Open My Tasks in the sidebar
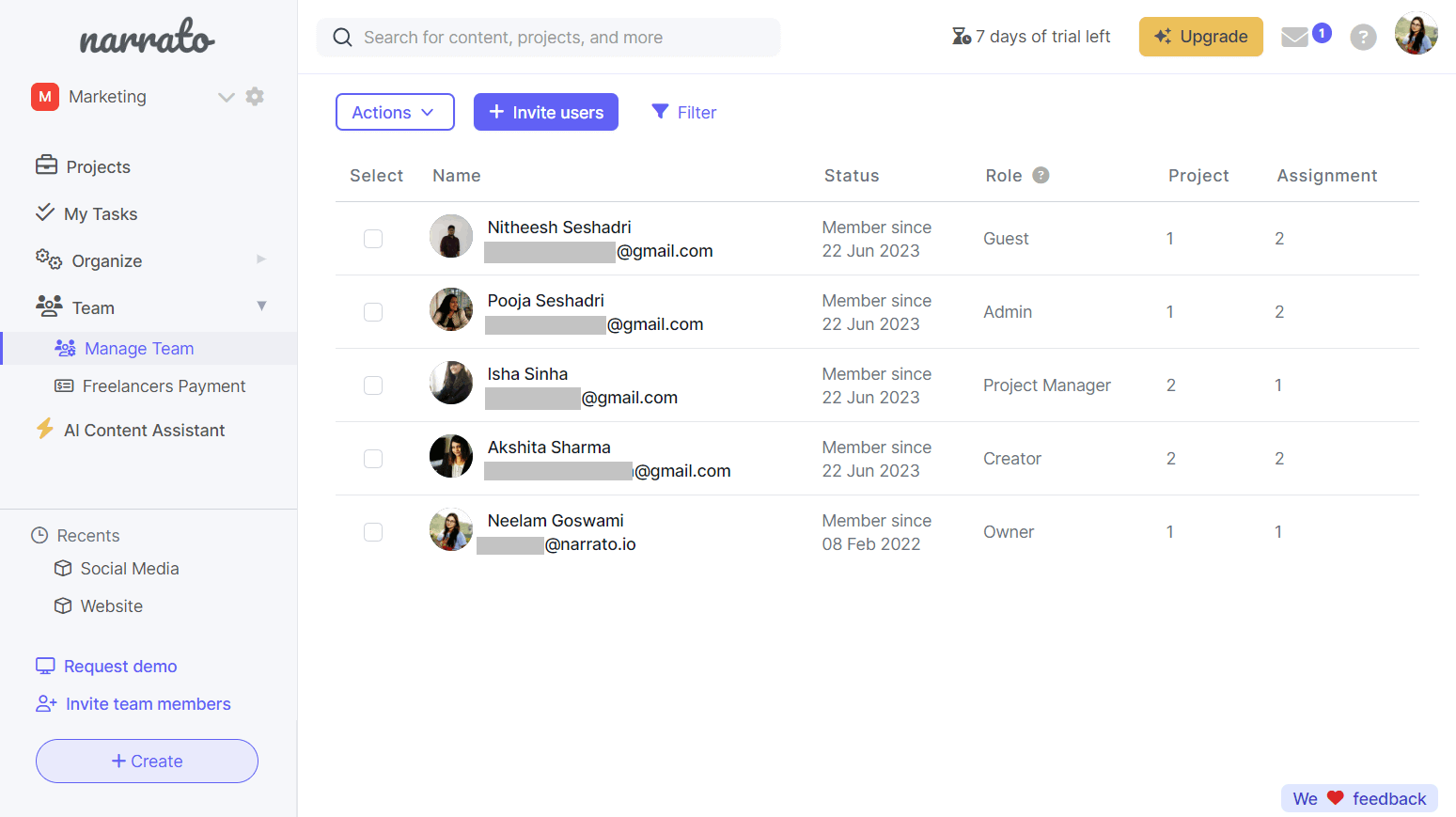1456x817 pixels. pyautogui.click(x=101, y=213)
